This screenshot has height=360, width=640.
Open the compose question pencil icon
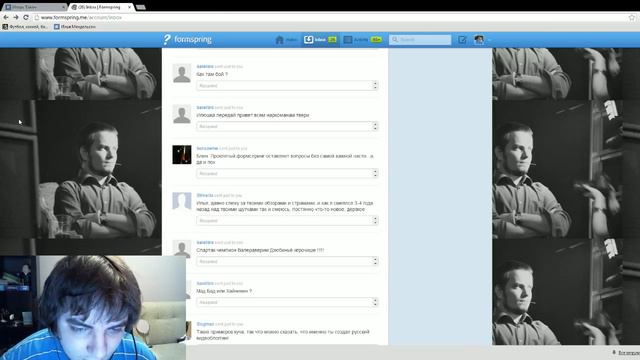462,40
